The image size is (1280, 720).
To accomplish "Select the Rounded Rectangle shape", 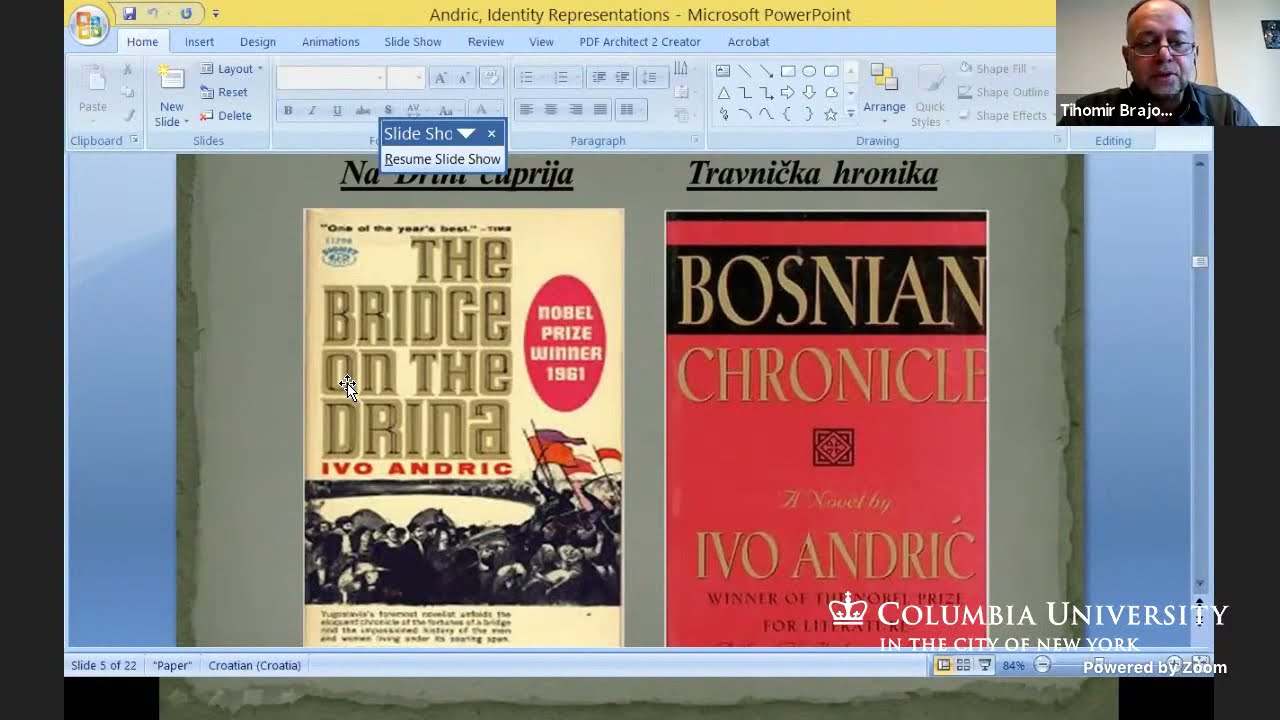I will (831, 71).
